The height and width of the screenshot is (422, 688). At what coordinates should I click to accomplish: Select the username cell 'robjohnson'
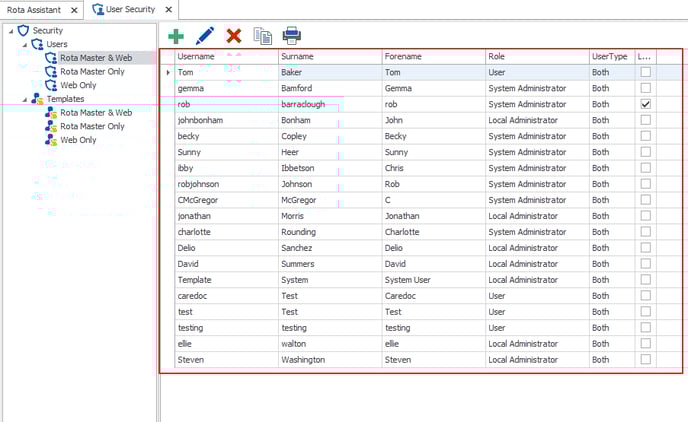226,184
